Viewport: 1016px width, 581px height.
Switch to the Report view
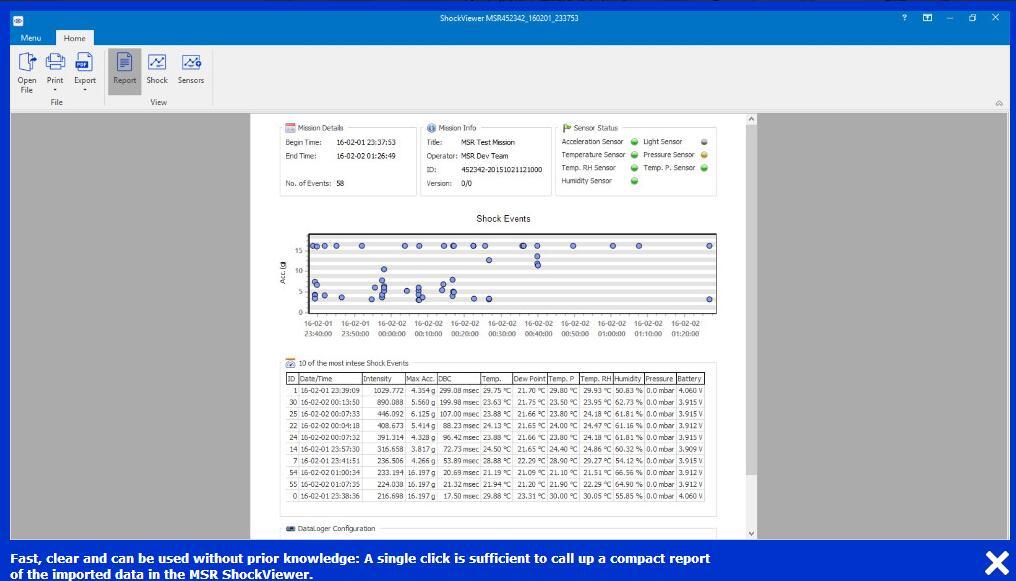tap(124, 71)
